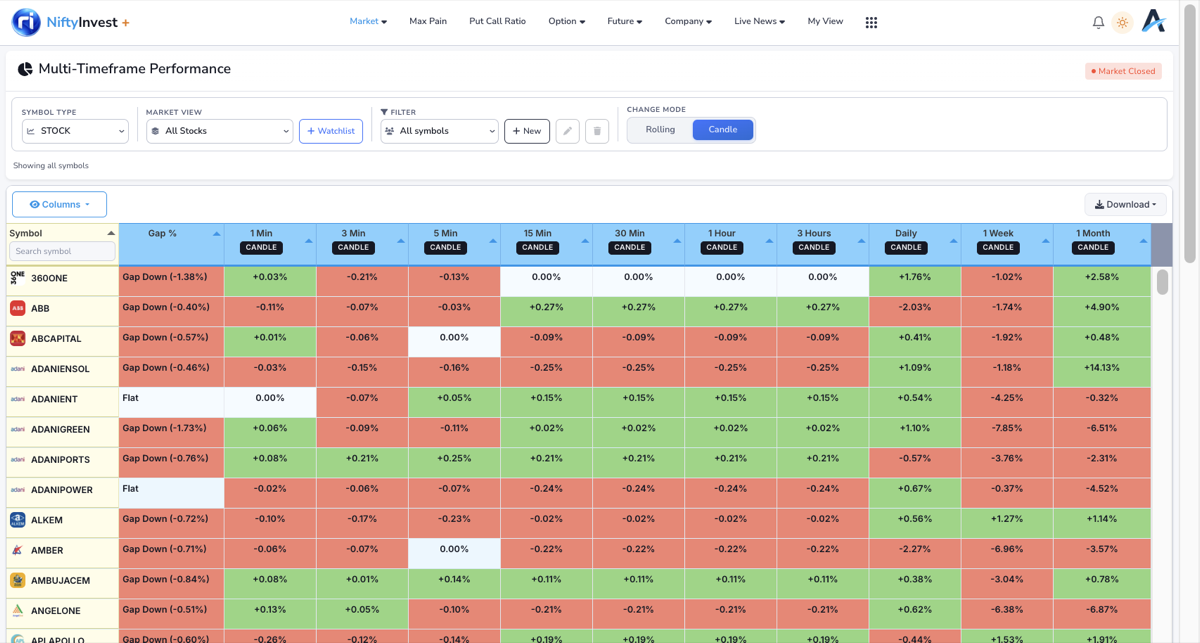Screen dimensions: 1200x643
Task: Click the trash delete filter icon
Action: 597,131
